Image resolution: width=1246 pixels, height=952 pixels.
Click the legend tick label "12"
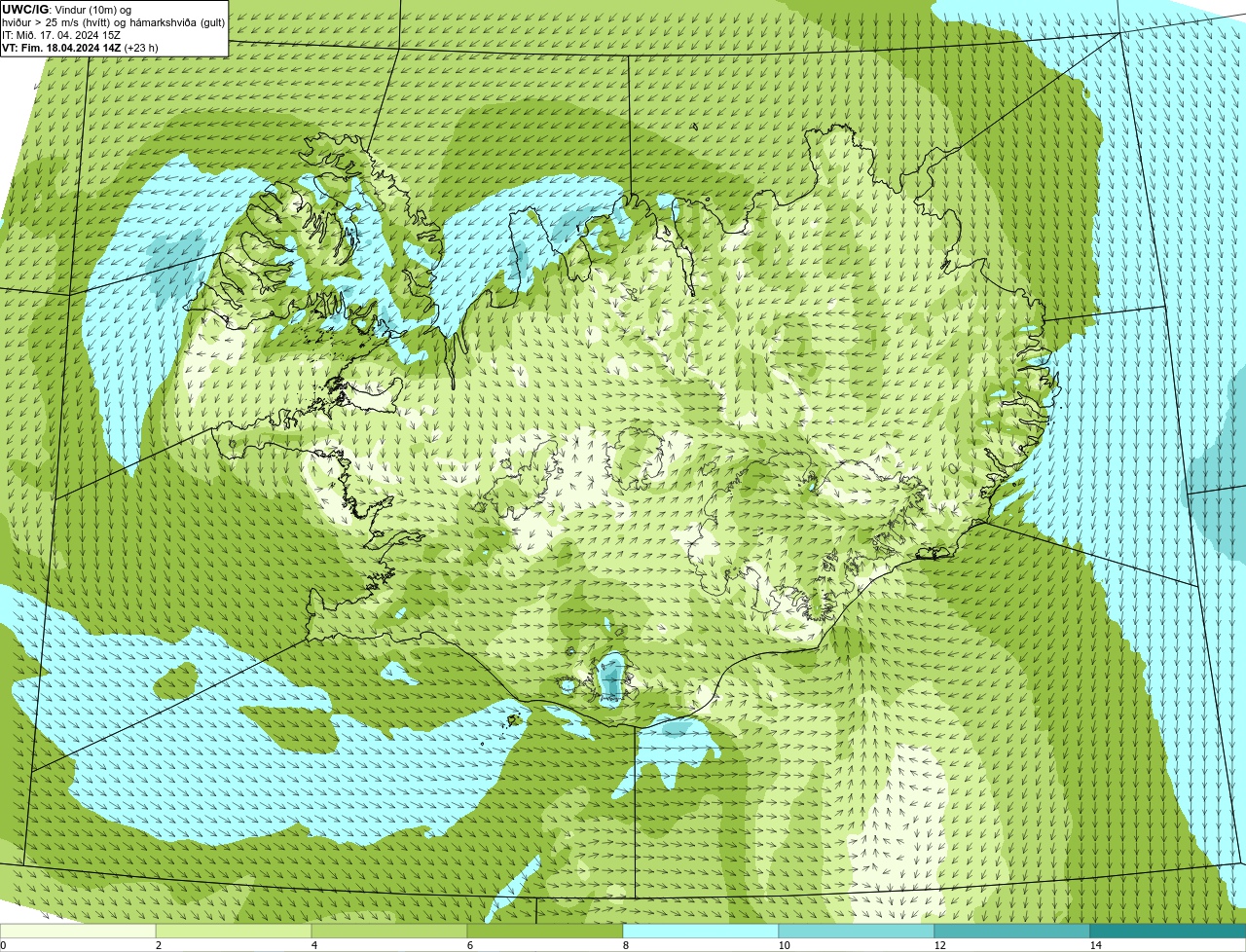pyautogui.click(x=939, y=945)
